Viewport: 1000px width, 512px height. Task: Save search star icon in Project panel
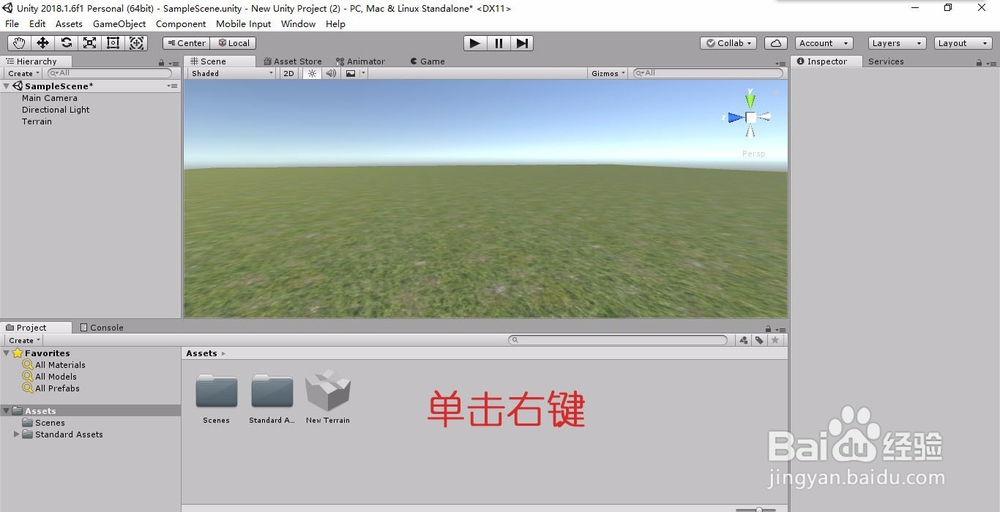click(775, 340)
